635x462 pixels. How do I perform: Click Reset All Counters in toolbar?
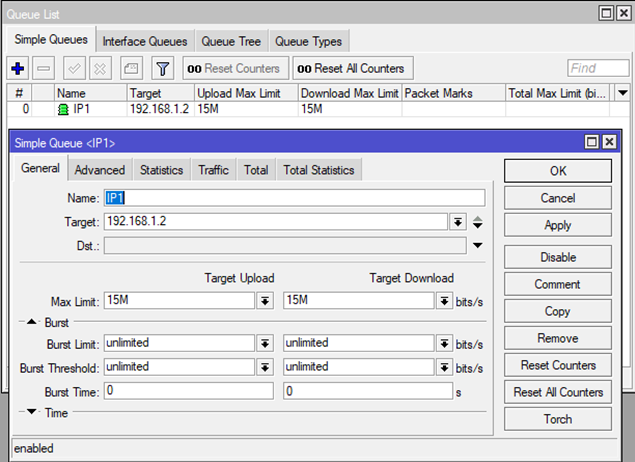[x=350, y=69]
